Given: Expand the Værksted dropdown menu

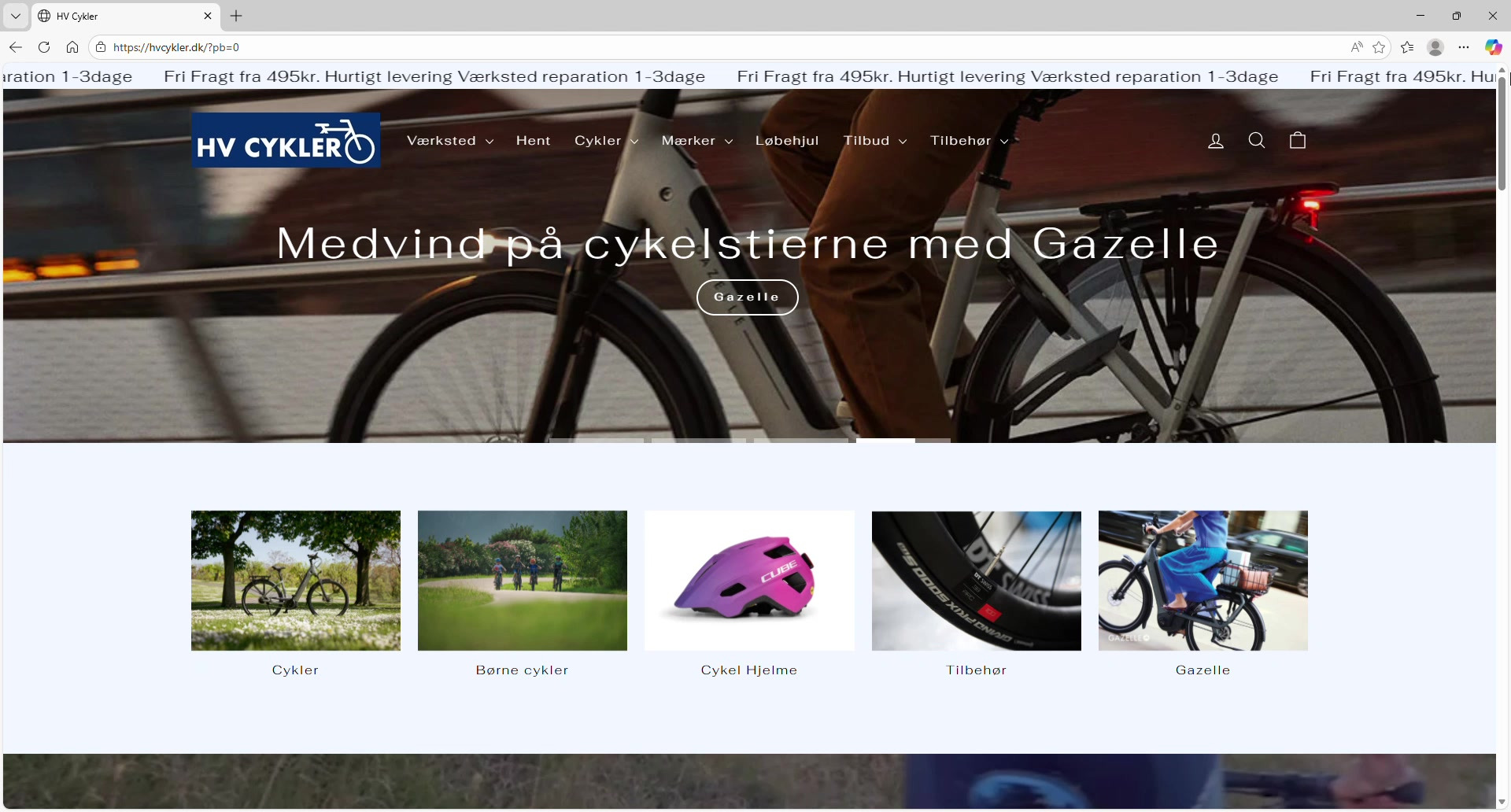Looking at the screenshot, I should (450, 141).
